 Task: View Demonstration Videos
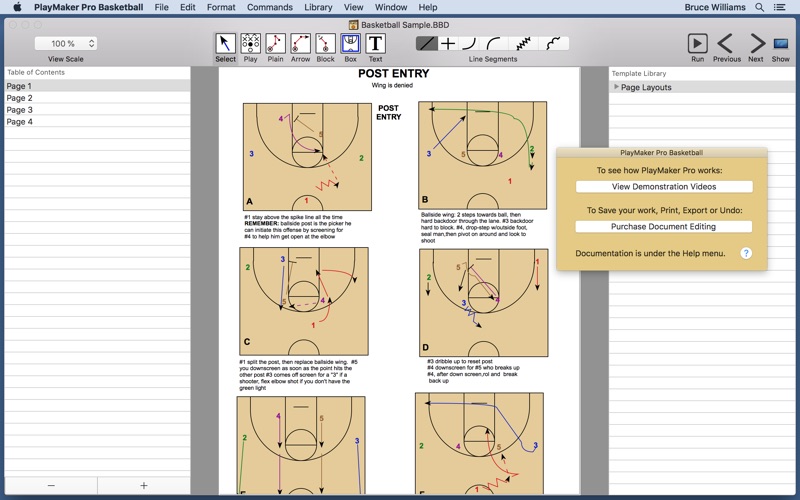(x=664, y=187)
